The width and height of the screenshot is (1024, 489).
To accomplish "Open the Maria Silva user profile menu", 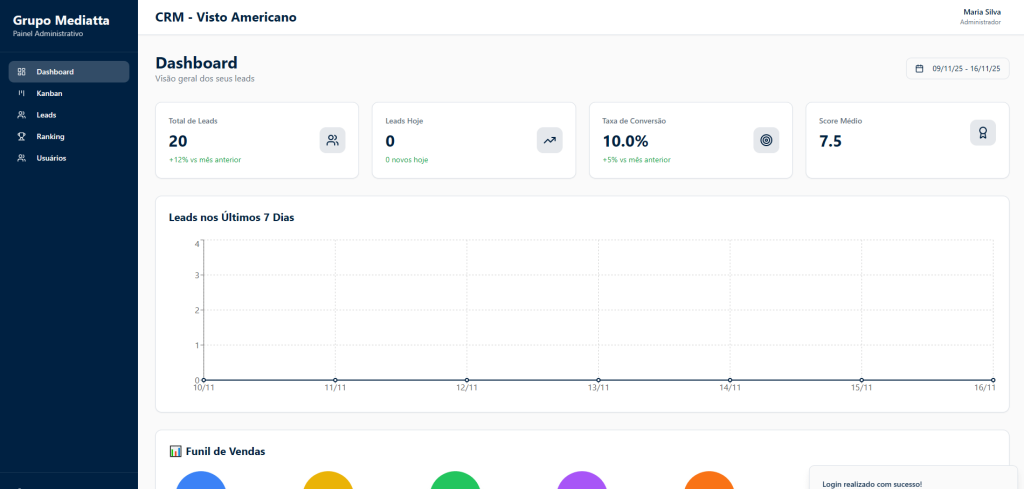I will coord(980,16).
